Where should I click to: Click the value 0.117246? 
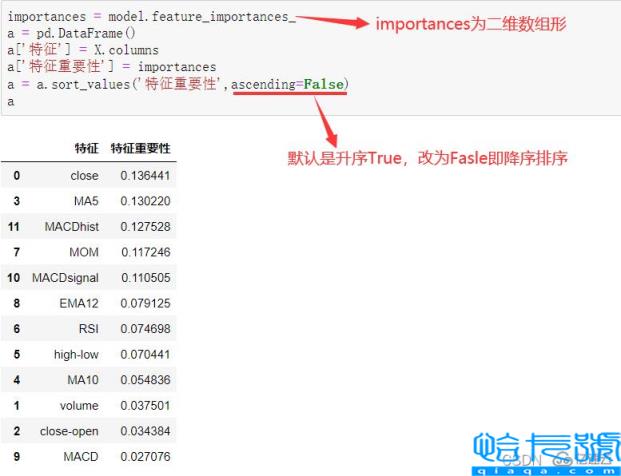coord(146,252)
